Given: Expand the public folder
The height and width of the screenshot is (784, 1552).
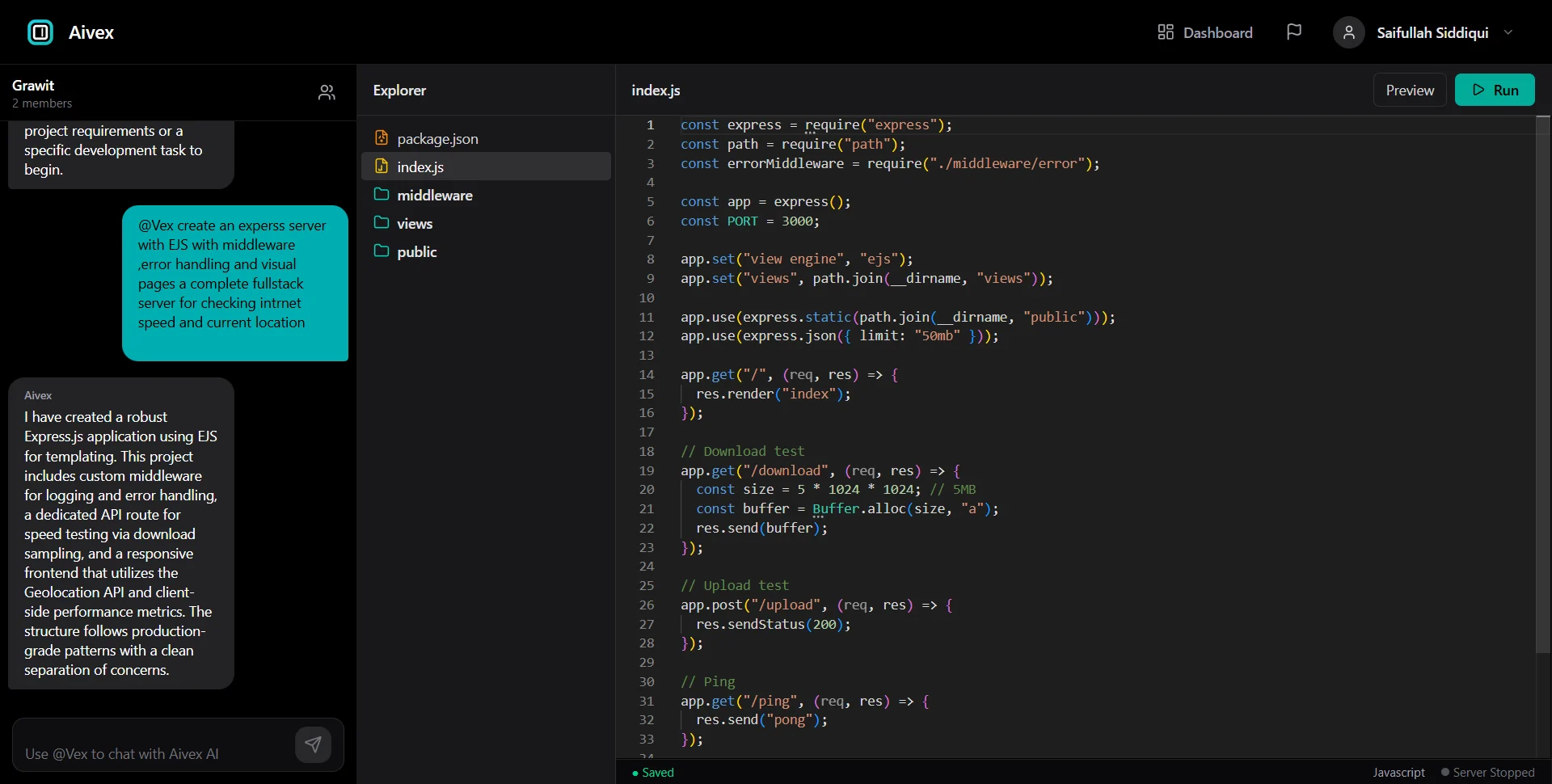Looking at the screenshot, I should 486,251.
